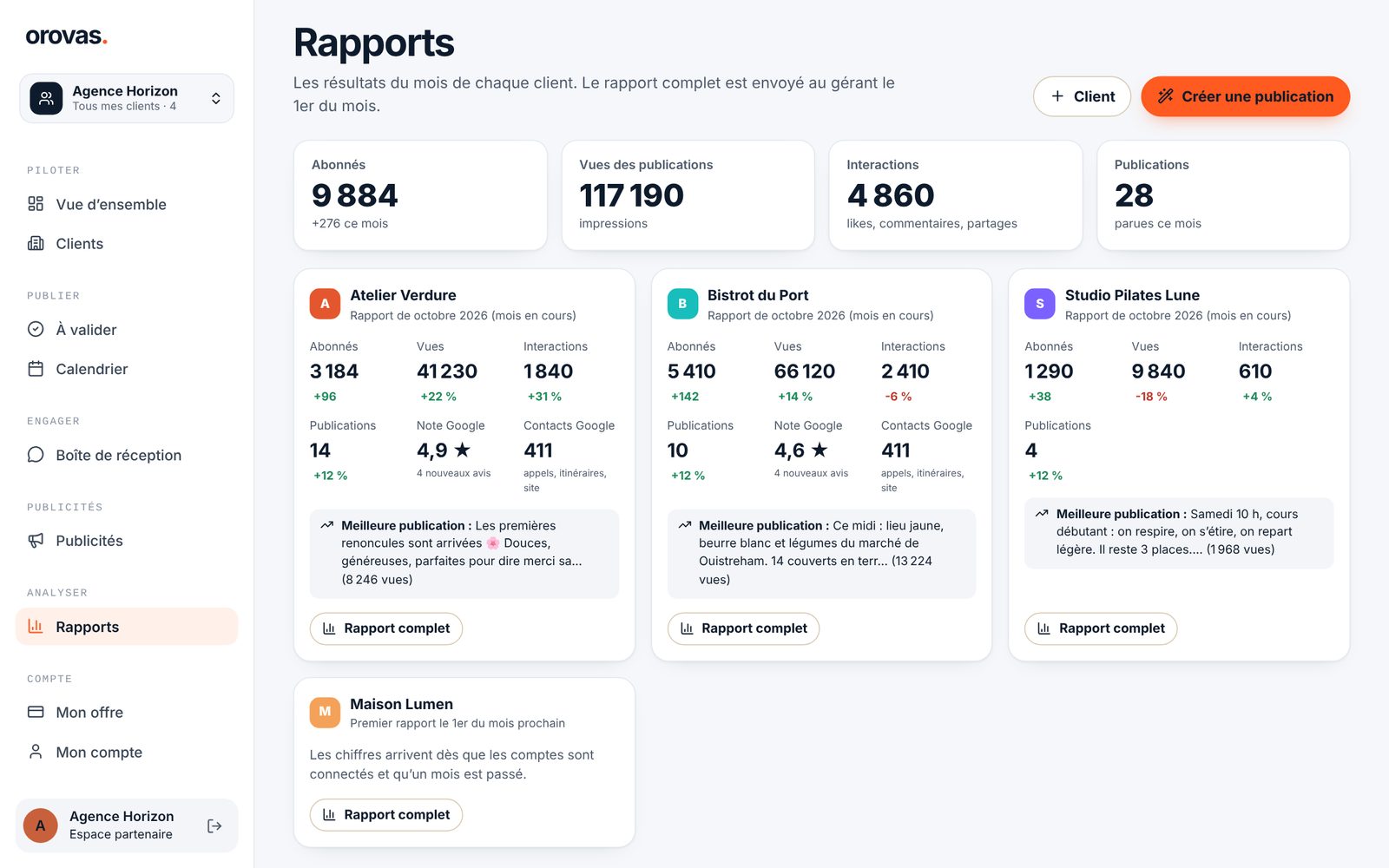Click the Clients building icon

[36, 243]
